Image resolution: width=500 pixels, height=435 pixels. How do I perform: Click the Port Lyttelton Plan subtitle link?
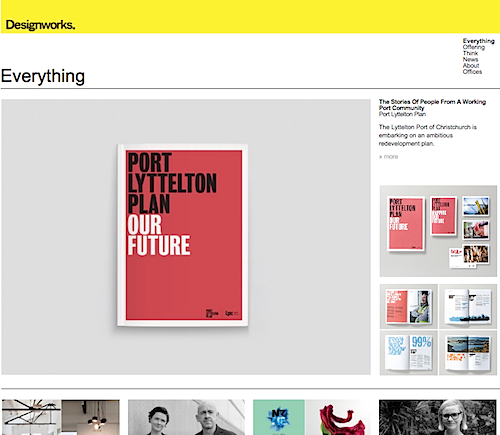(402, 114)
